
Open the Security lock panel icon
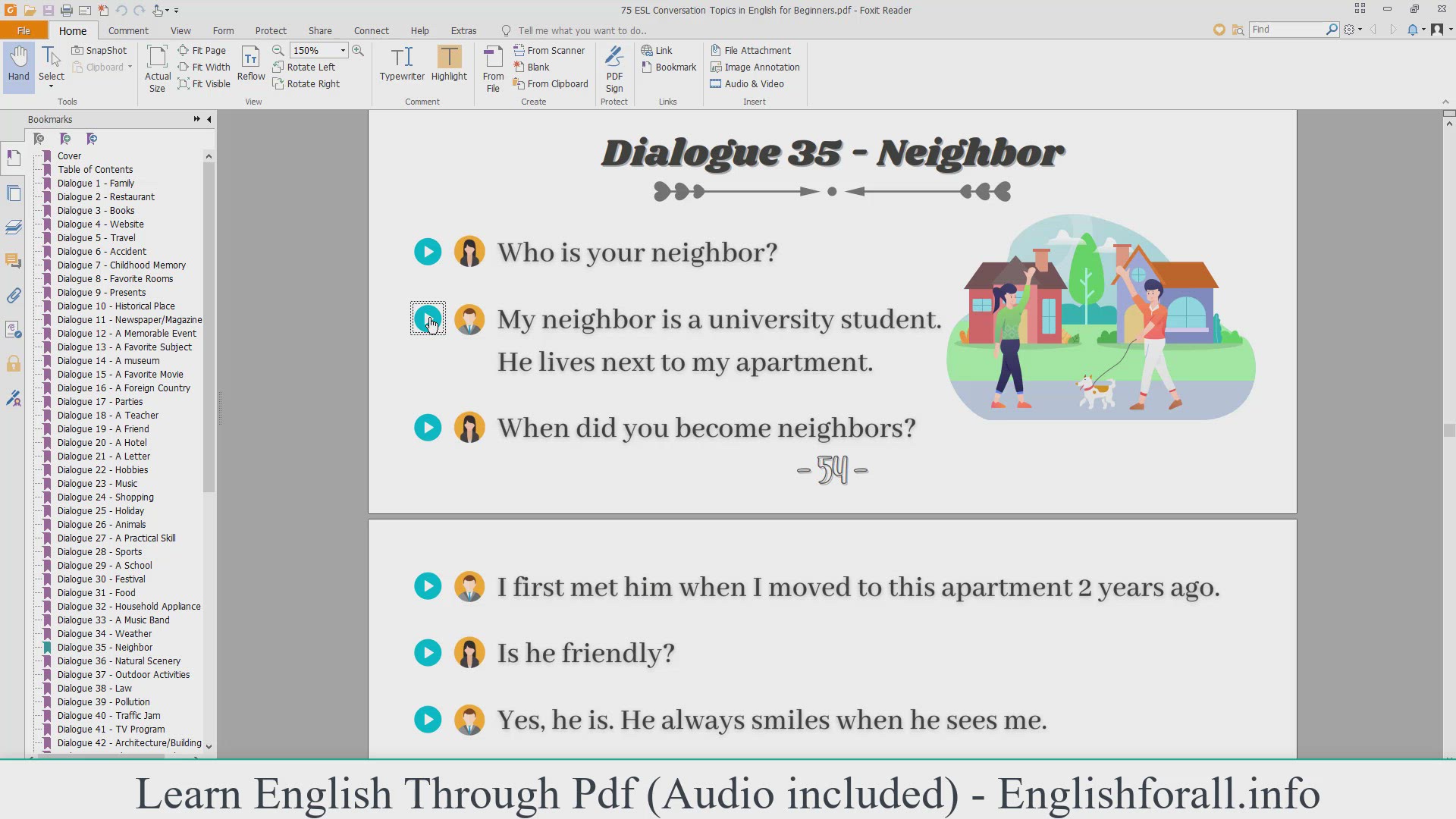coord(14,364)
